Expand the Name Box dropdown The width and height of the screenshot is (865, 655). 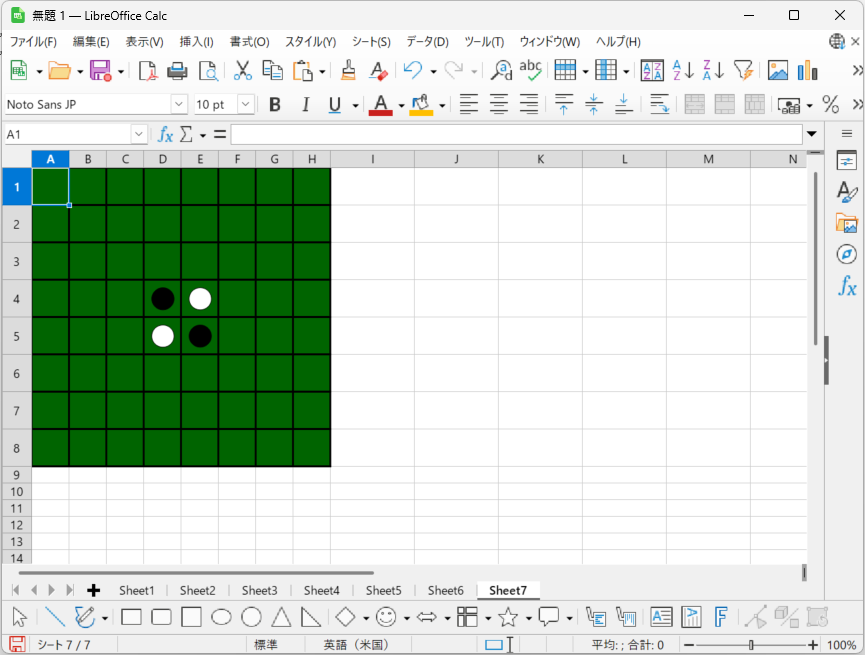coord(139,134)
